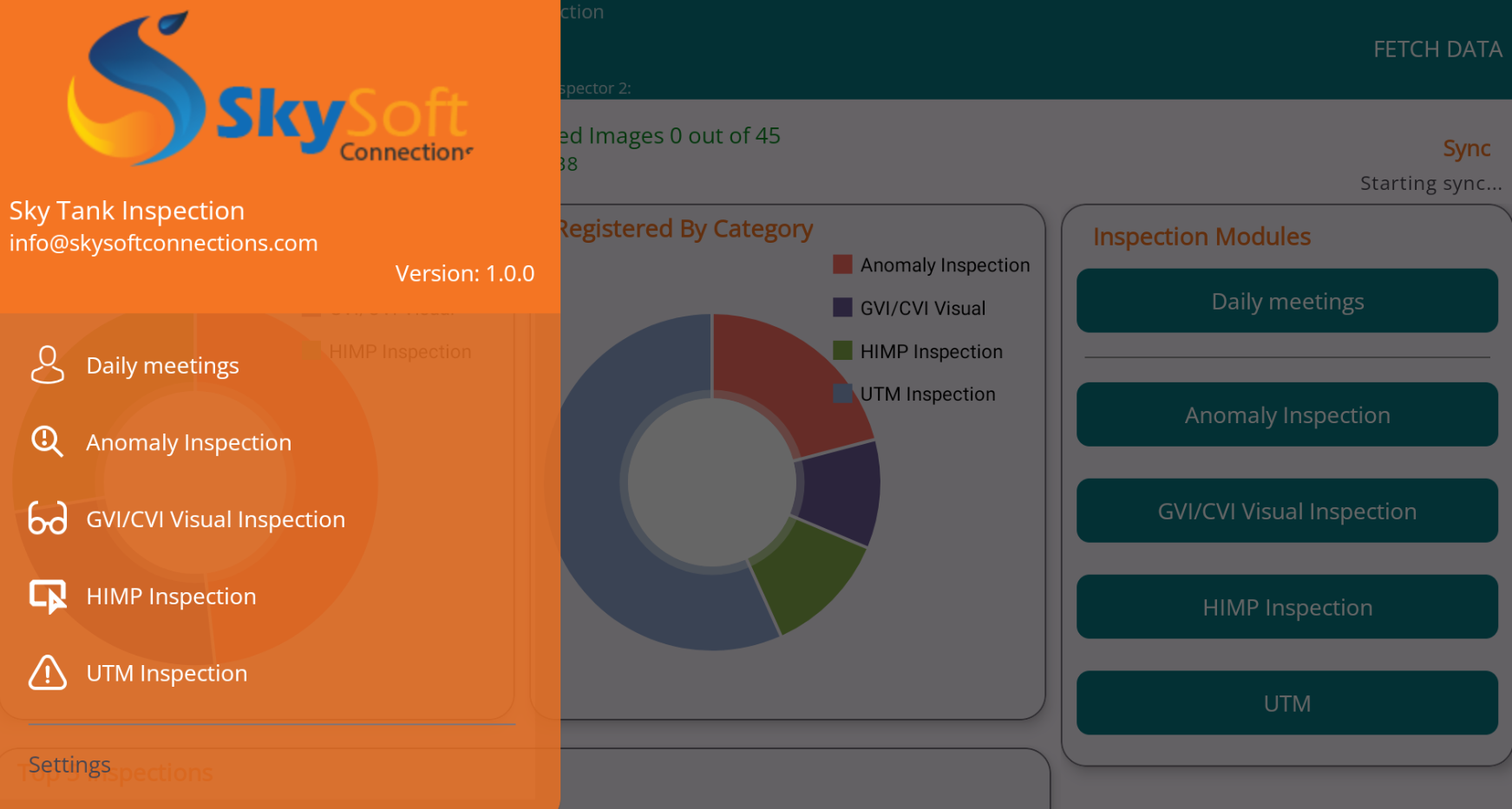This screenshot has width=1512, height=809.
Task: Launch the teal UTM module button
Action: pyautogui.click(x=1286, y=703)
